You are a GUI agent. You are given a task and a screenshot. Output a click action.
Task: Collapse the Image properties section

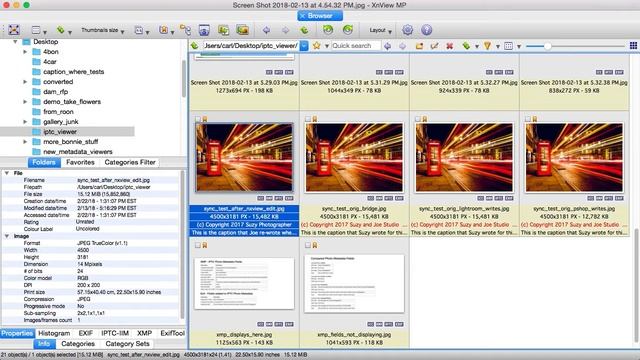pos(7,236)
